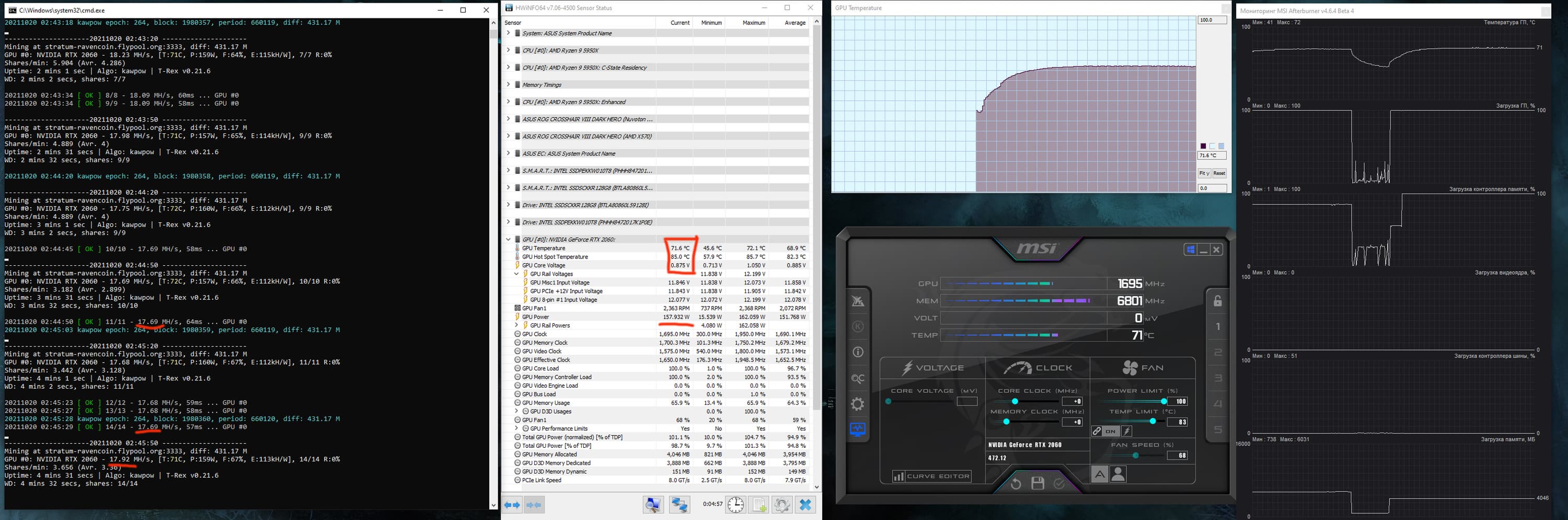The width and height of the screenshot is (1568, 520).
Task: Click the HWiNFO reset clock icon
Action: click(x=735, y=505)
